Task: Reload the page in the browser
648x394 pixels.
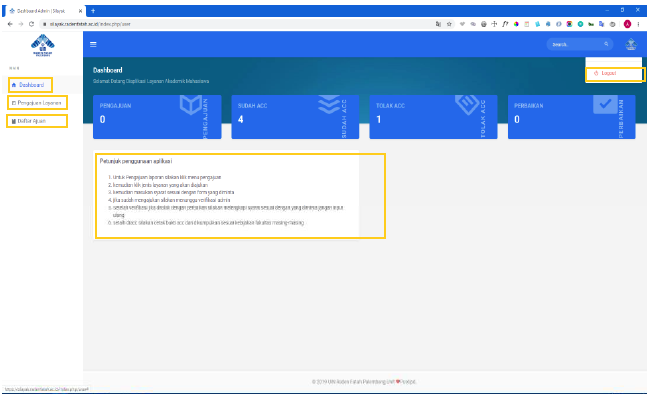Action: (x=31, y=24)
